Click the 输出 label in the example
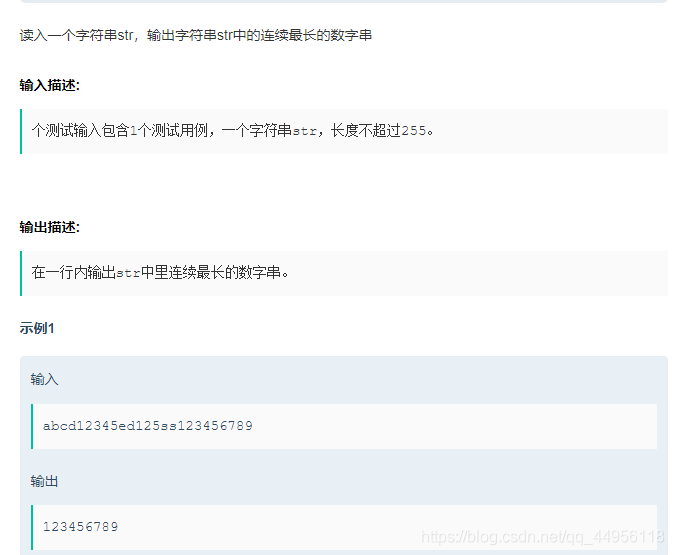This screenshot has width=674, height=555. (44, 481)
